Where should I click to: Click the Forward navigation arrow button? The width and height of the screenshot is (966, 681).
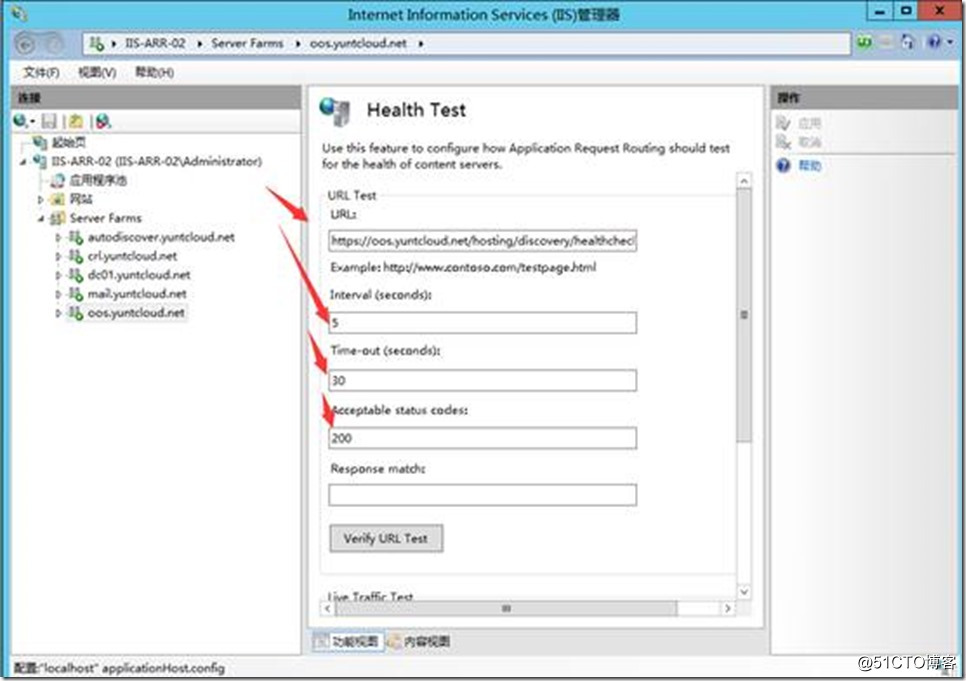click(x=54, y=44)
